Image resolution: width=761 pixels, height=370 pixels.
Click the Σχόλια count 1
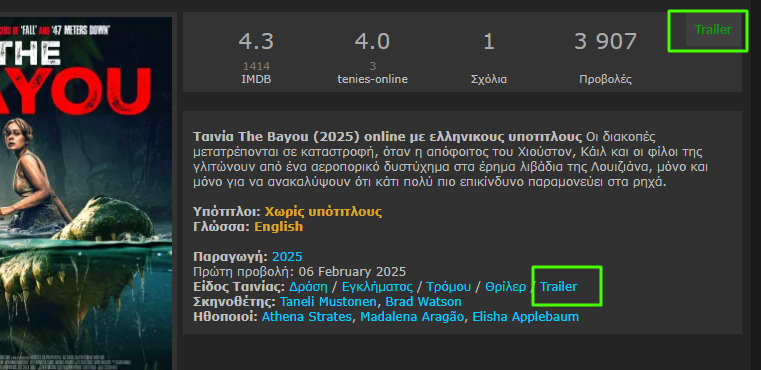point(489,42)
